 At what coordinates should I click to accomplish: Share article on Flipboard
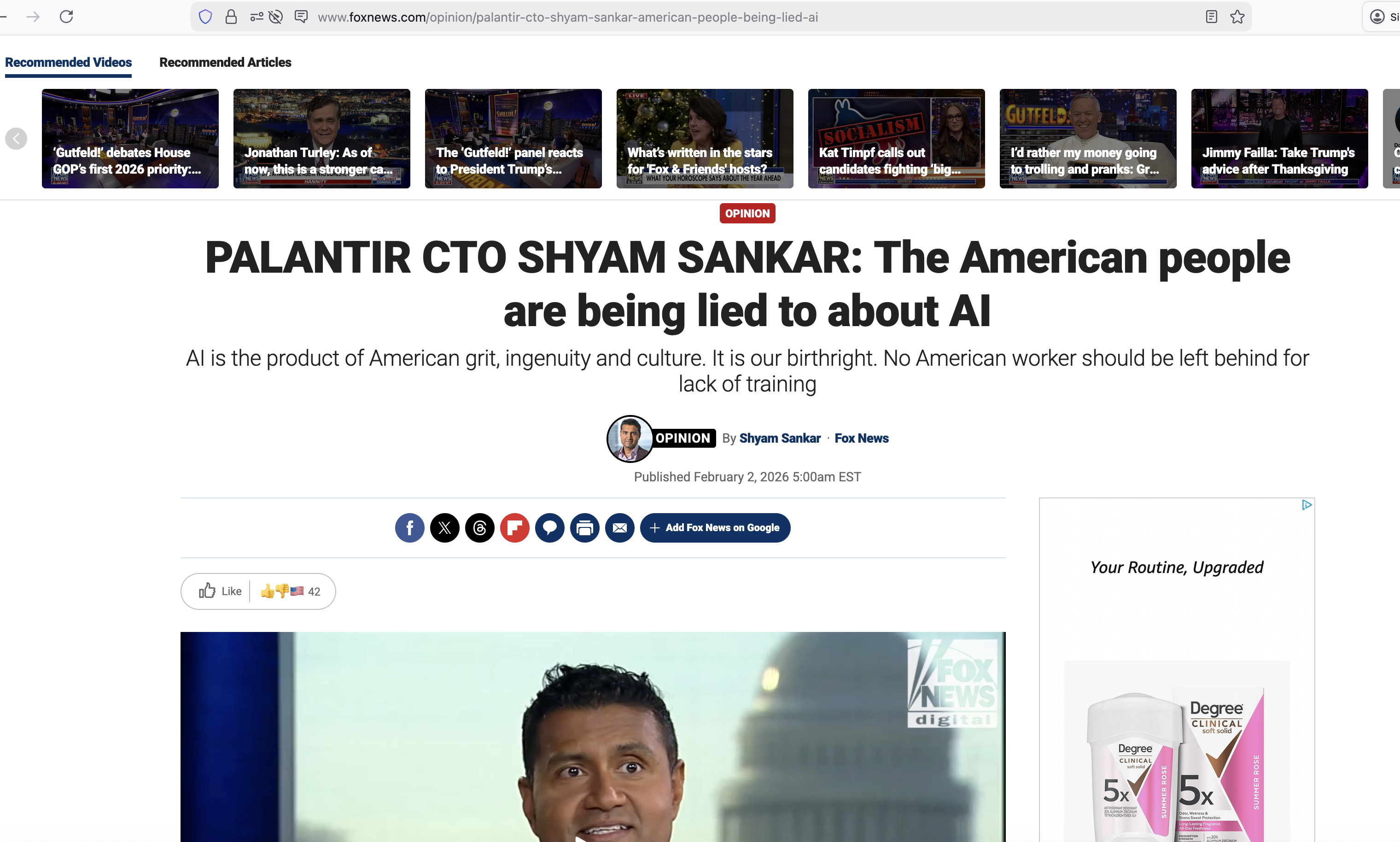(514, 528)
